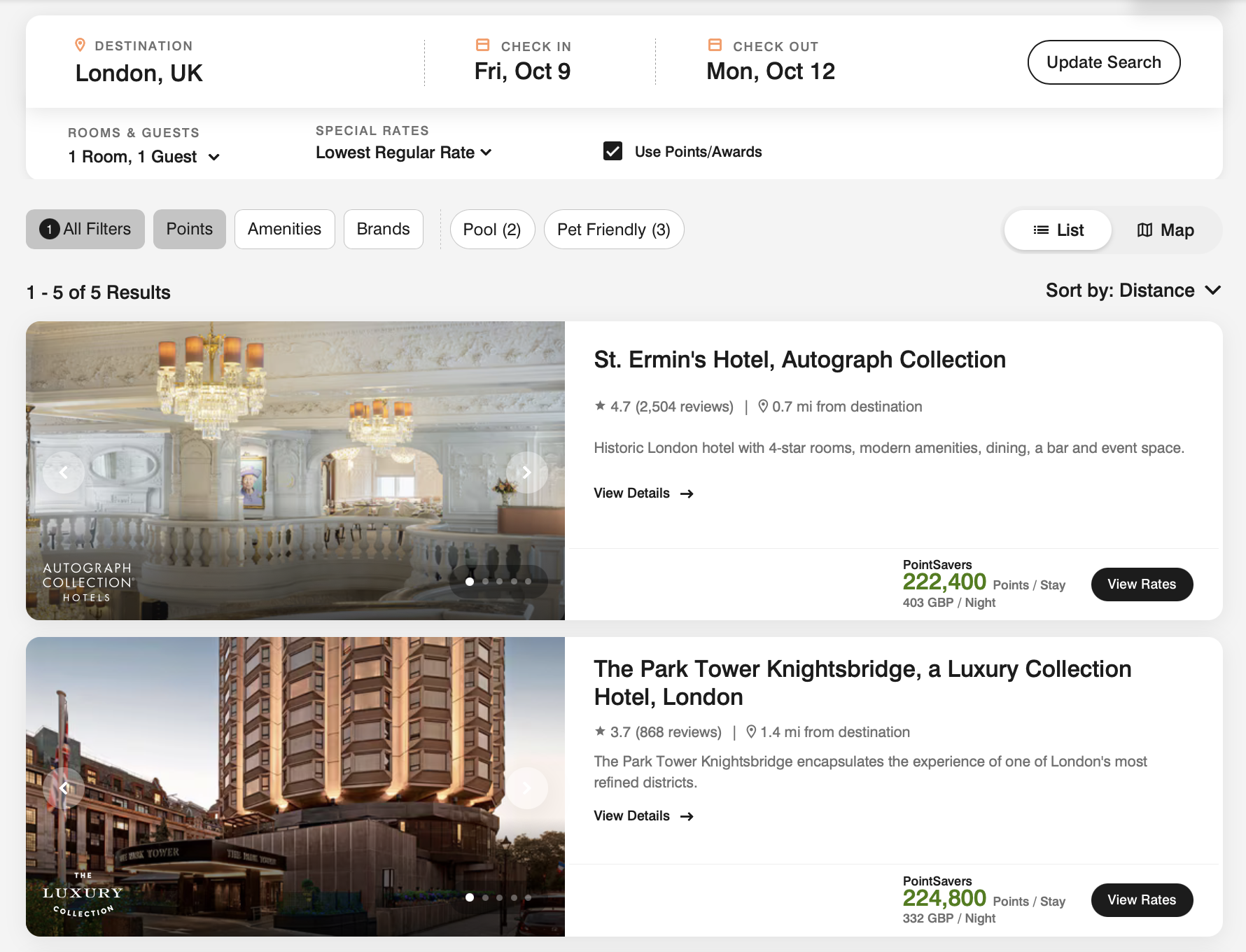Select first carousel dot on St. Ermin's photo
The width and height of the screenshot is (1246, 952).
470,581
